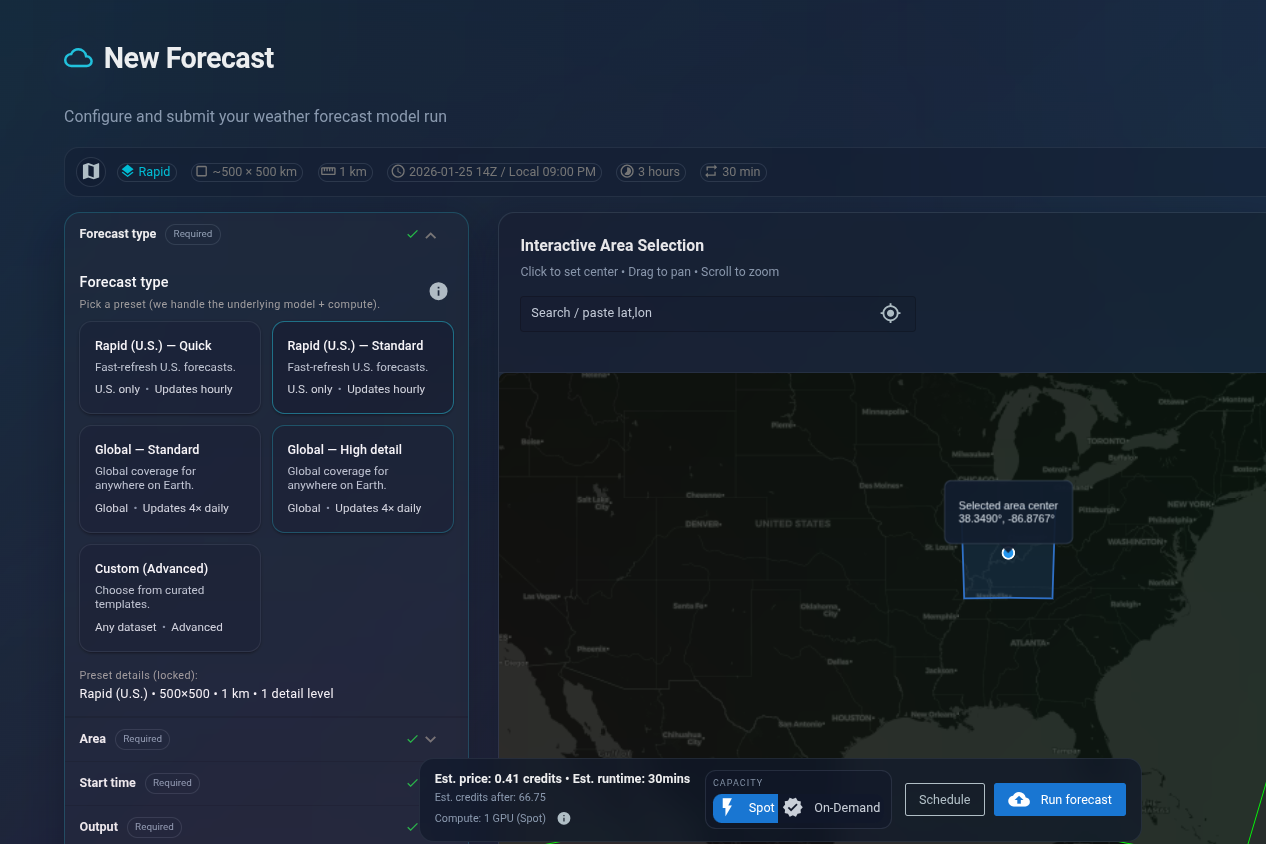Image resolution: width=1266 pixels, height=844 pixels.
Task: Click Est. credits after: 66.75 text
Action: point(490,798)
